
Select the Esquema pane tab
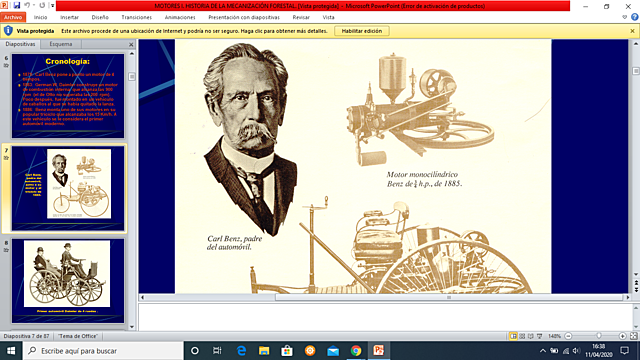pos(60,44)
